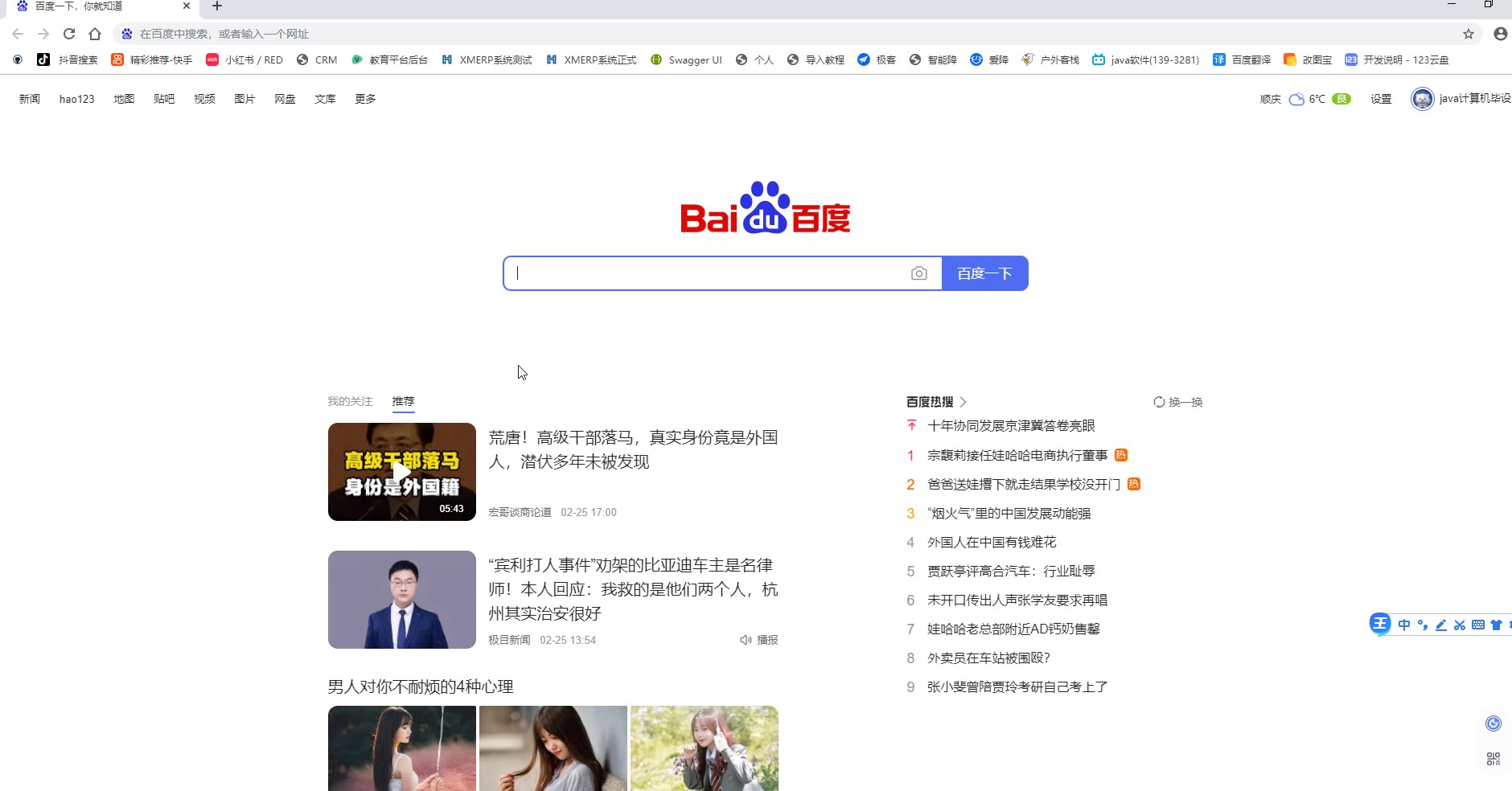Close the 百度一下 browser tab

187,6
